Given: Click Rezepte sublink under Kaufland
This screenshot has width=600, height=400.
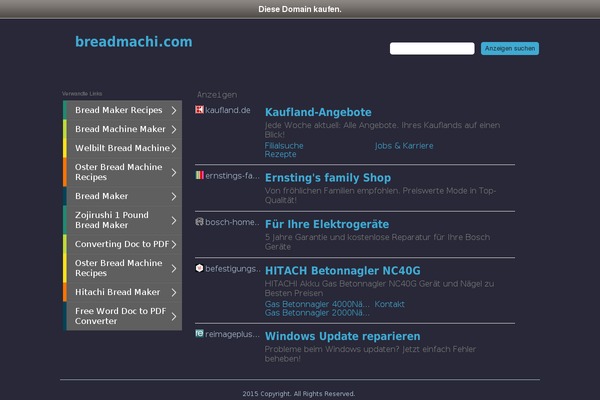Looking at the screenshot, I should click(280, 154).
